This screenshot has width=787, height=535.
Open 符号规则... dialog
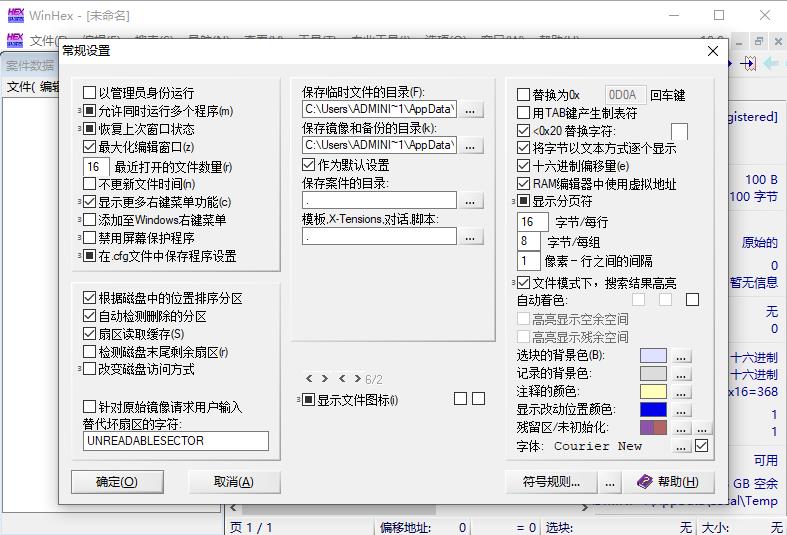[x=551, y=482]
